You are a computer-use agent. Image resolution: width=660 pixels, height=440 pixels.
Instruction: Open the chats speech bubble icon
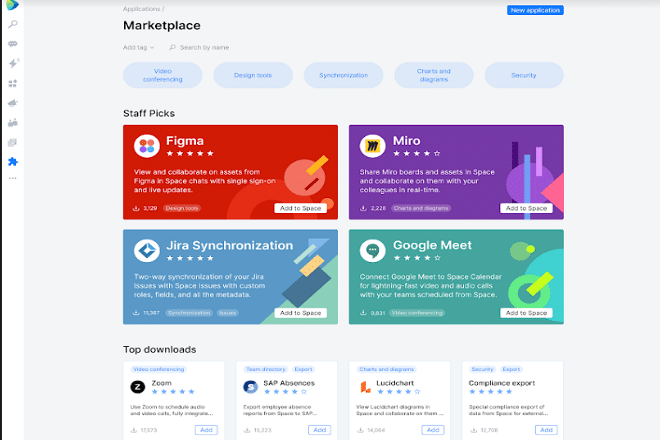[13, 44]
